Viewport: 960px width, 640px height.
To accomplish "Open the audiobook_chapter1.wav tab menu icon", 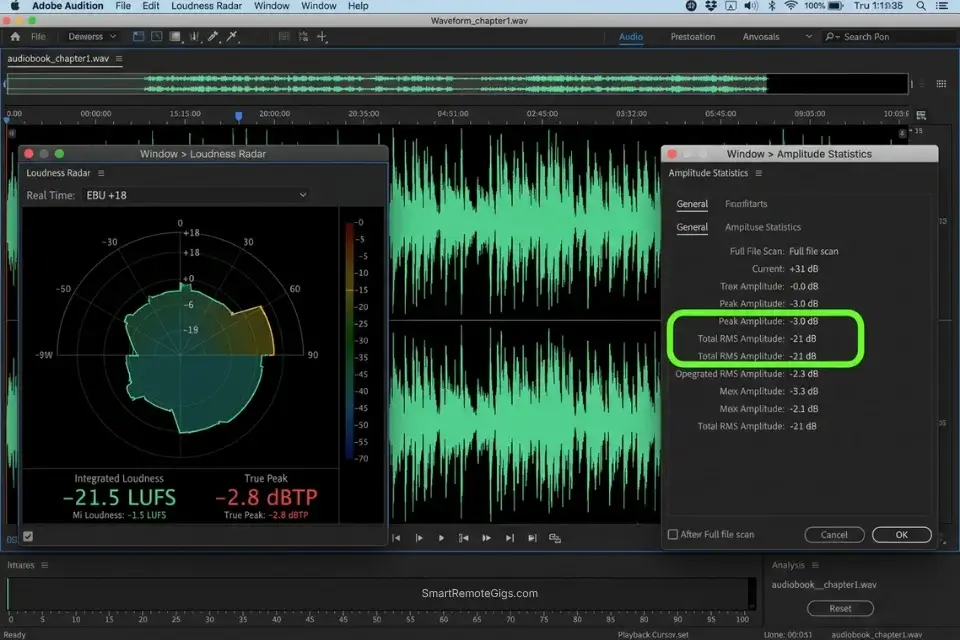I will click(119, 59).
